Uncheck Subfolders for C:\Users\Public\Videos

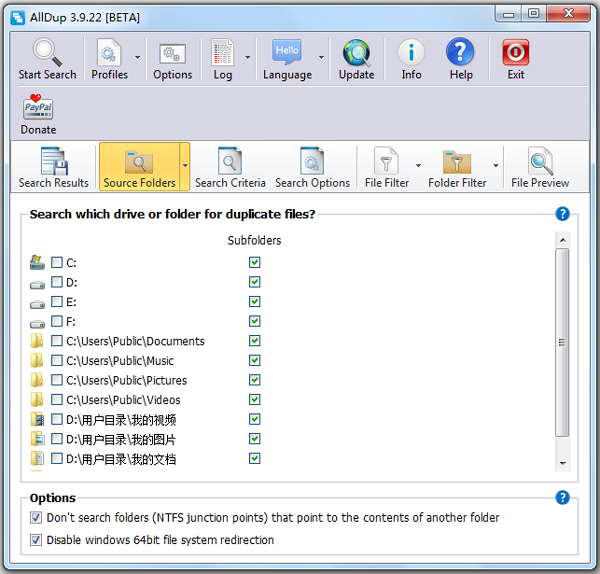pyautogui.click(x=254, y=400)
